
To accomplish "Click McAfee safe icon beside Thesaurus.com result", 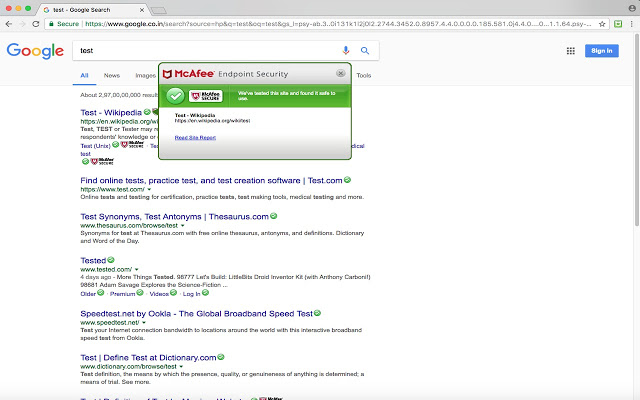I will click(301, 216).
